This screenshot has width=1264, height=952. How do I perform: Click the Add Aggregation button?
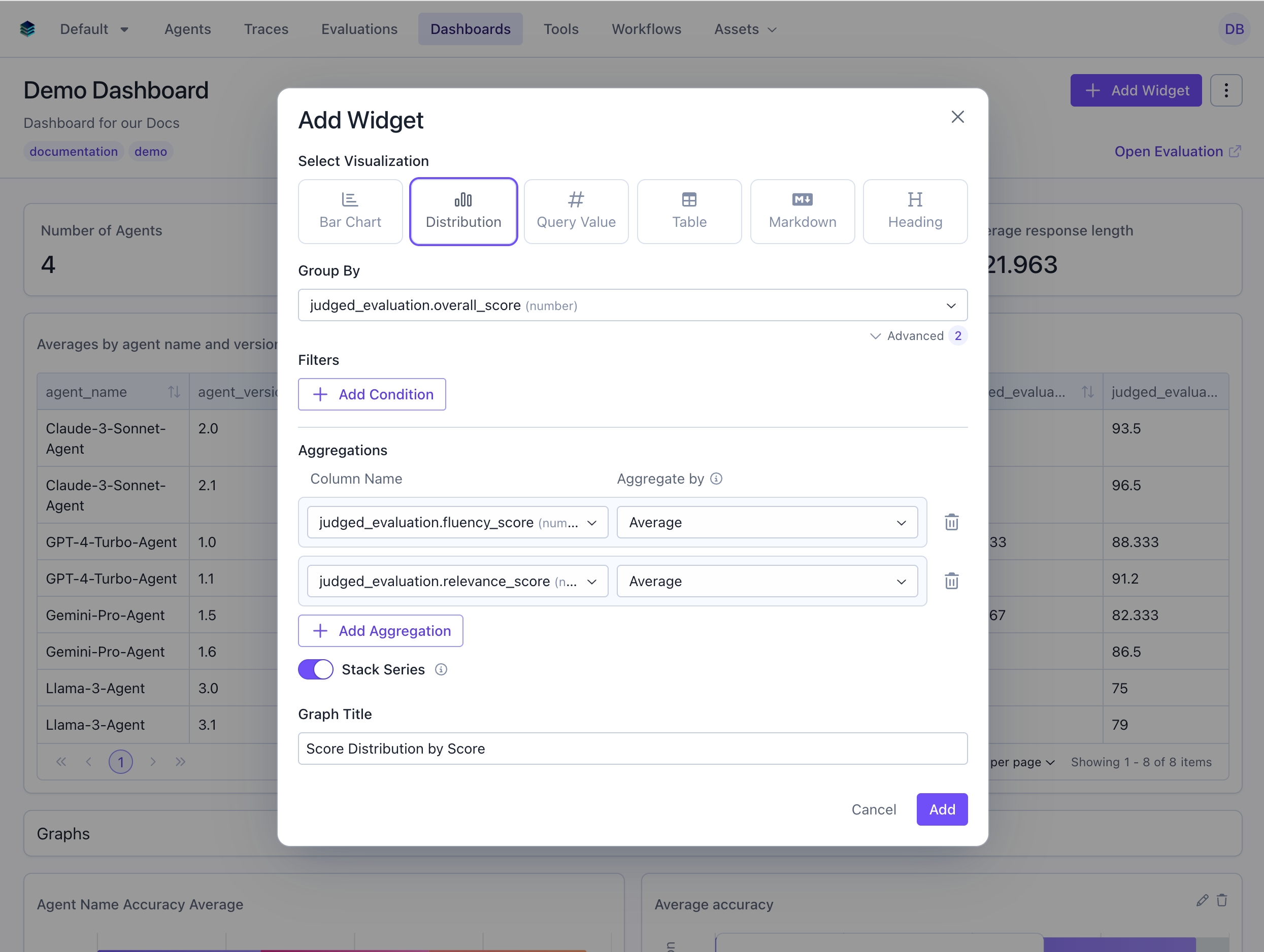(380, 630)
